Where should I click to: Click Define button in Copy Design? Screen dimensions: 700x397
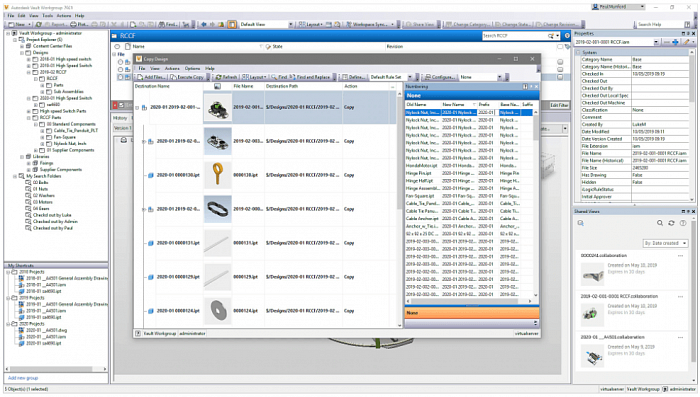coord(353,77)
